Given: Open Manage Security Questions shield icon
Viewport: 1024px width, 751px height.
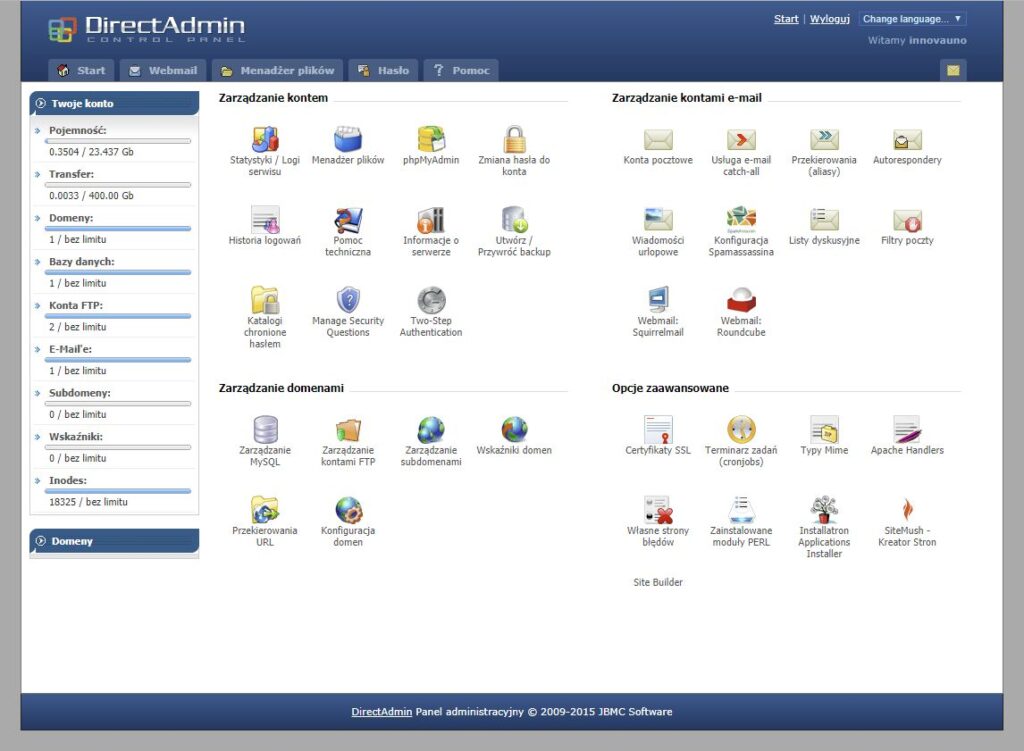Looking at the screenshot, I should click(348, 300).
